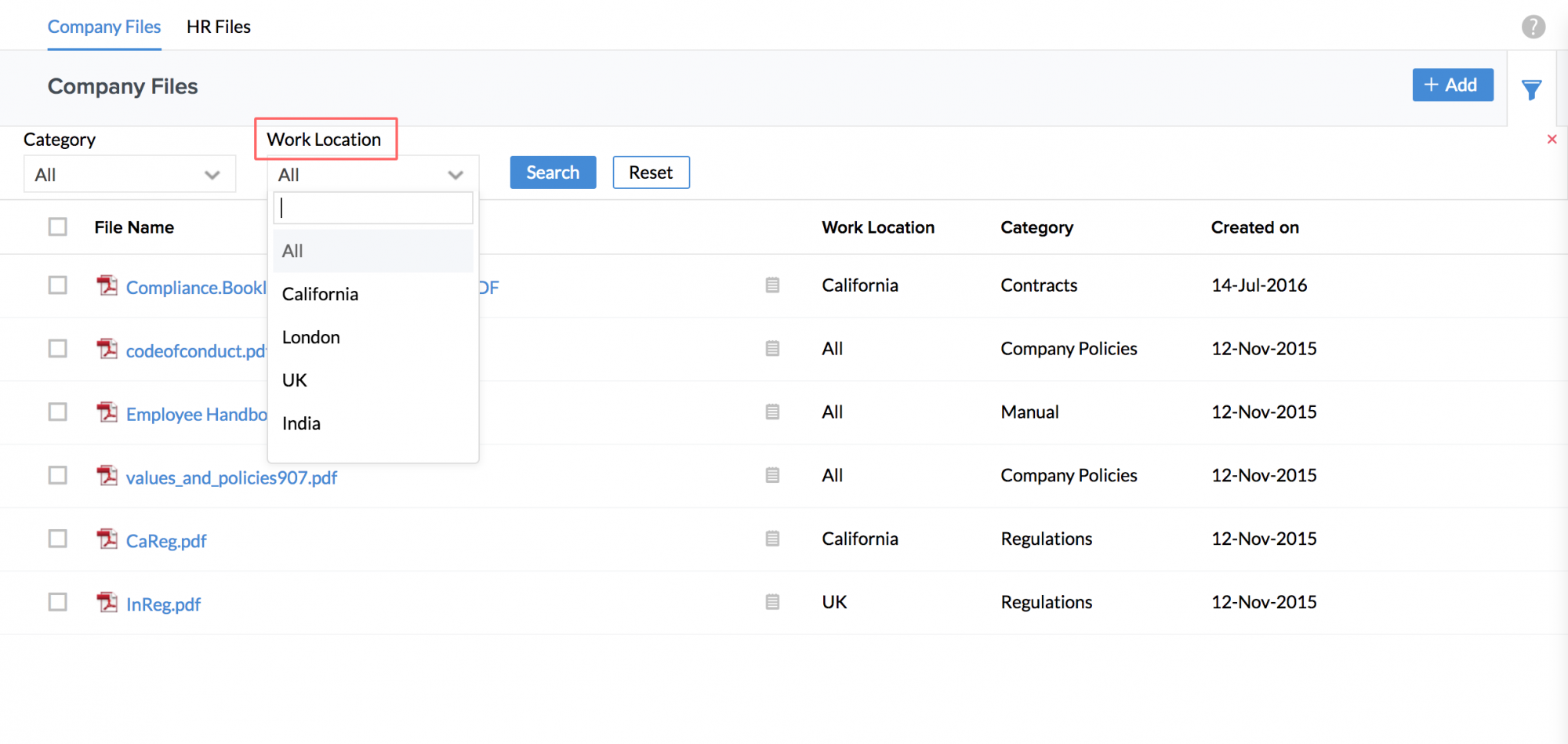Select the InReg.pdf row checkbox
Viewport: 1568px width, 744px height.
pyautogui.click(x=57, y=602)
